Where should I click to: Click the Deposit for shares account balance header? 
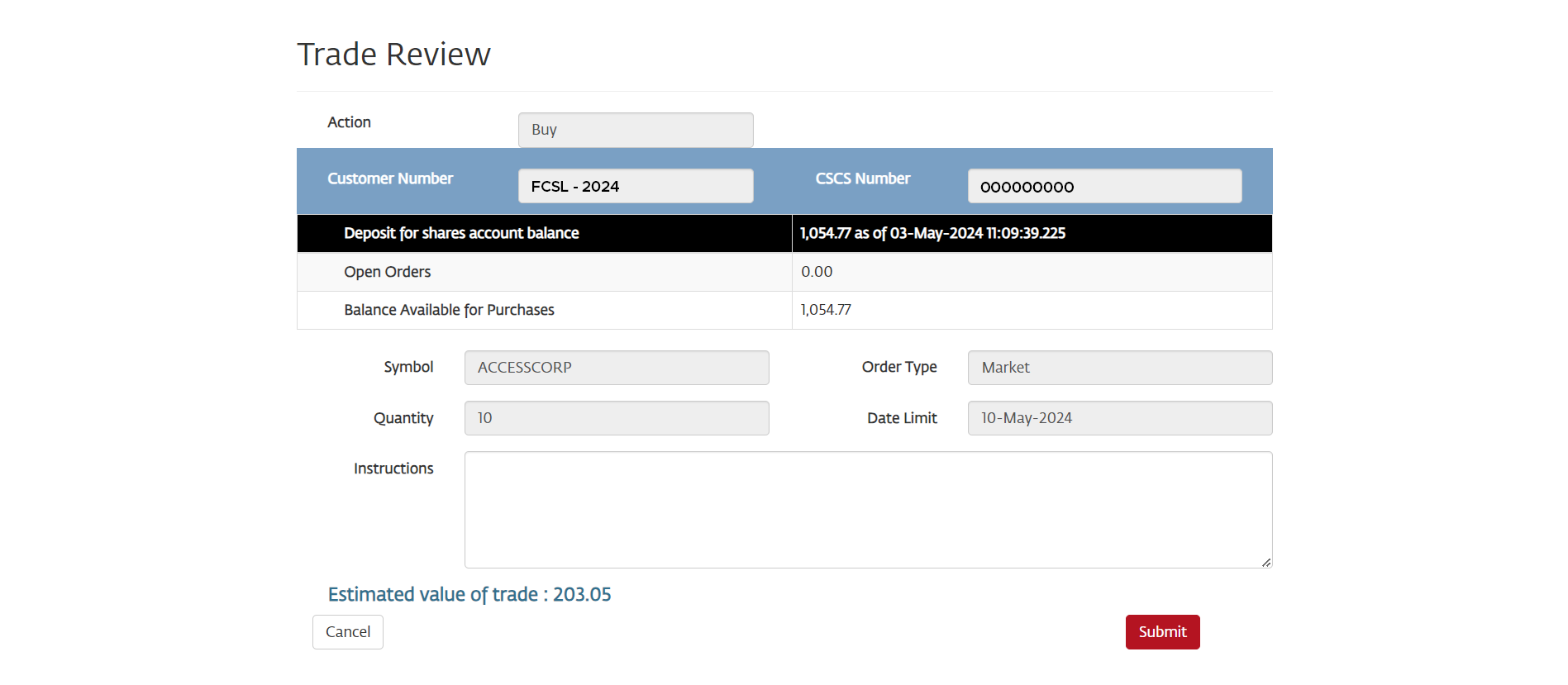pyautogui.click(x=460, y=234)
